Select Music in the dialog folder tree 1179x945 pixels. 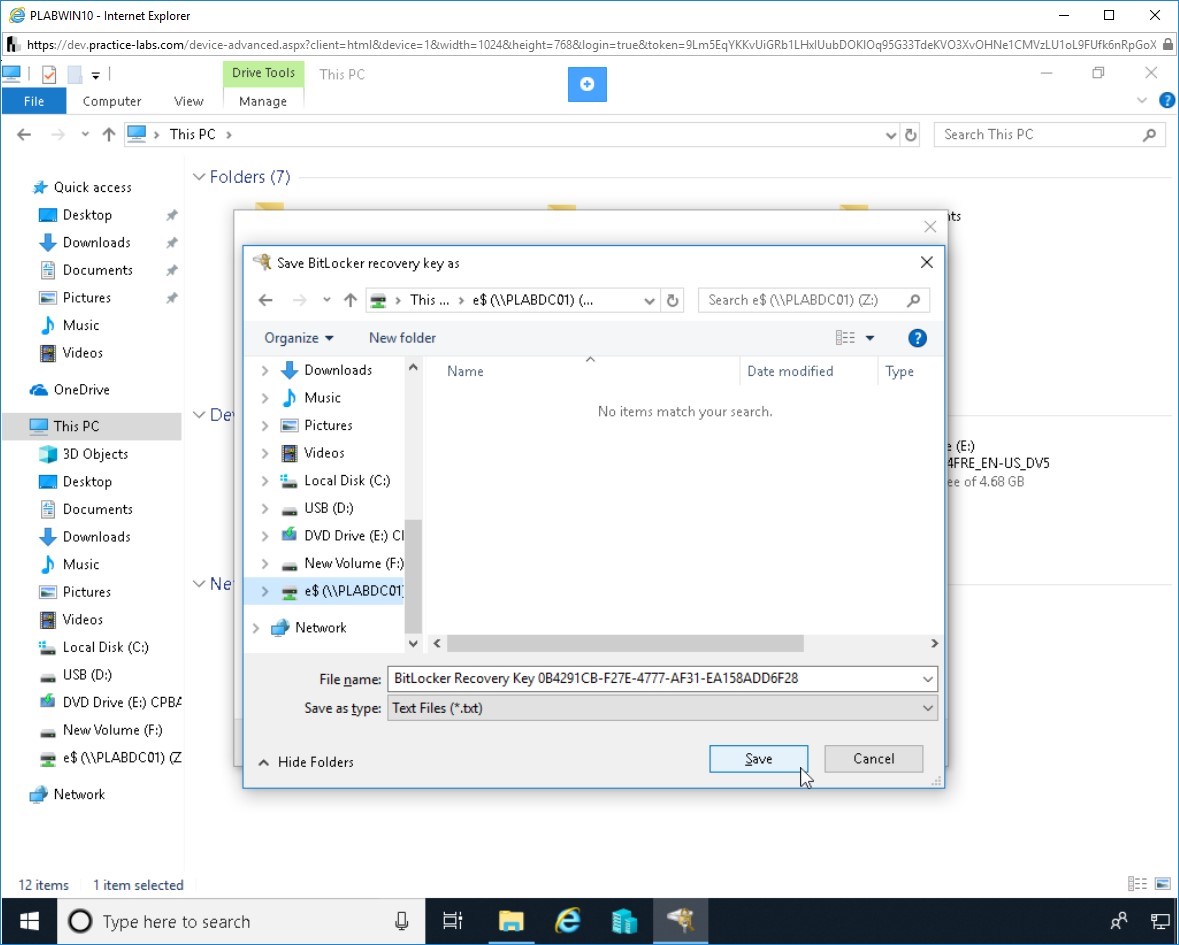(322, 398)
